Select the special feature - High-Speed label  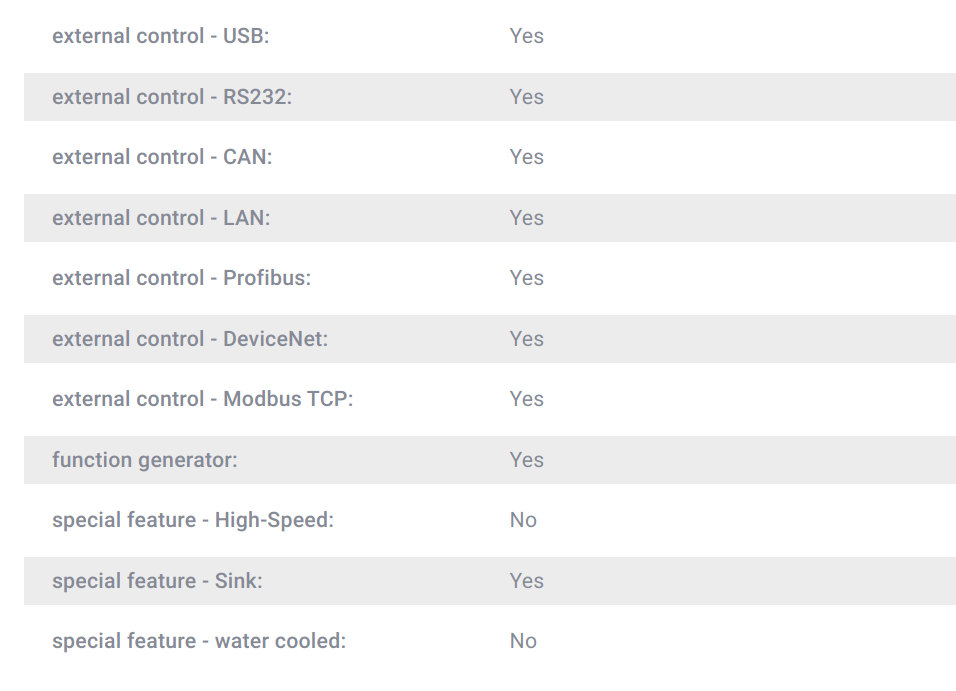tap(193, 520)
